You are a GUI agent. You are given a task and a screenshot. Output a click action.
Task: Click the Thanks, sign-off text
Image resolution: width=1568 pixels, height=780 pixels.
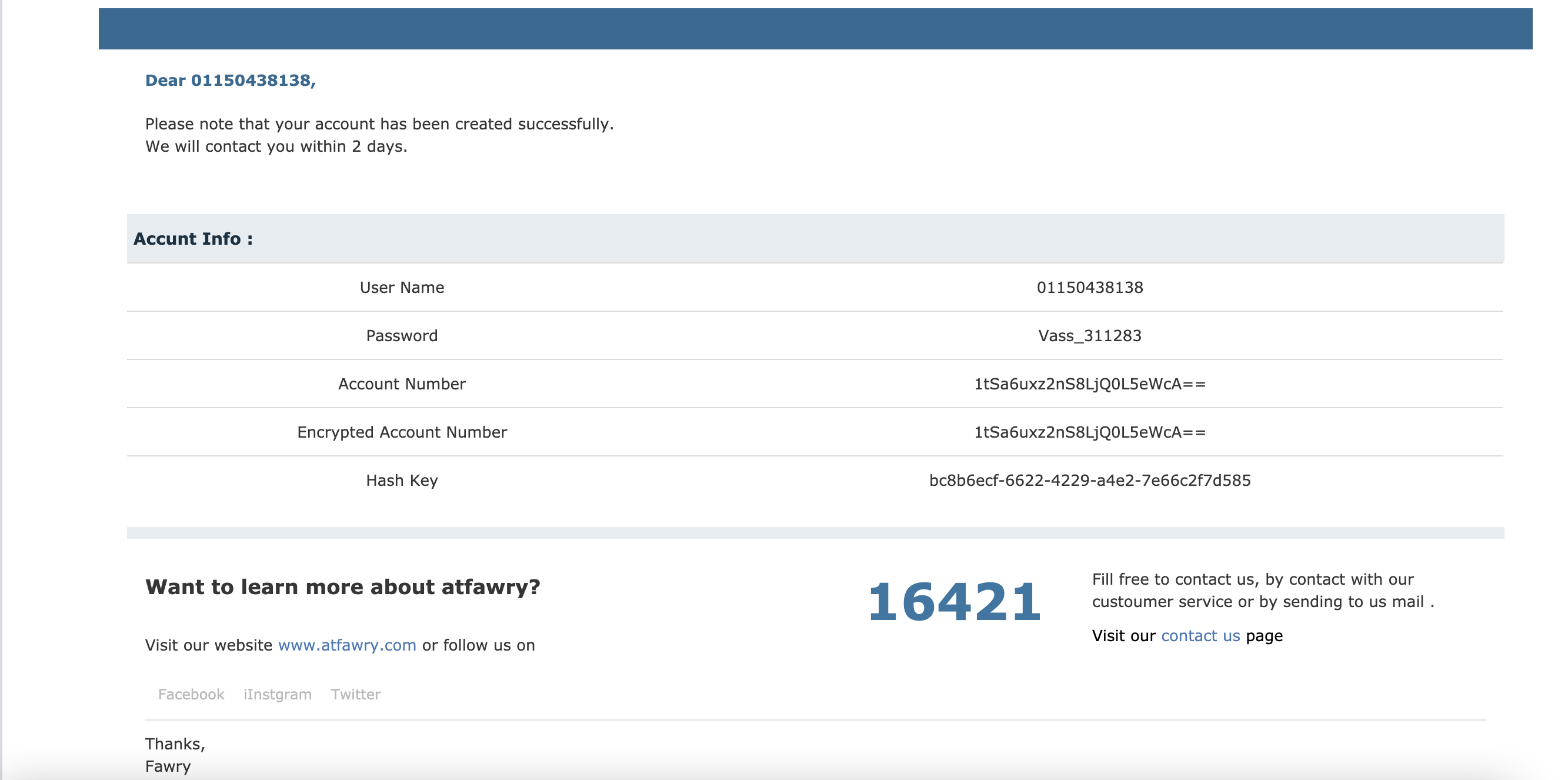point(175,744)
